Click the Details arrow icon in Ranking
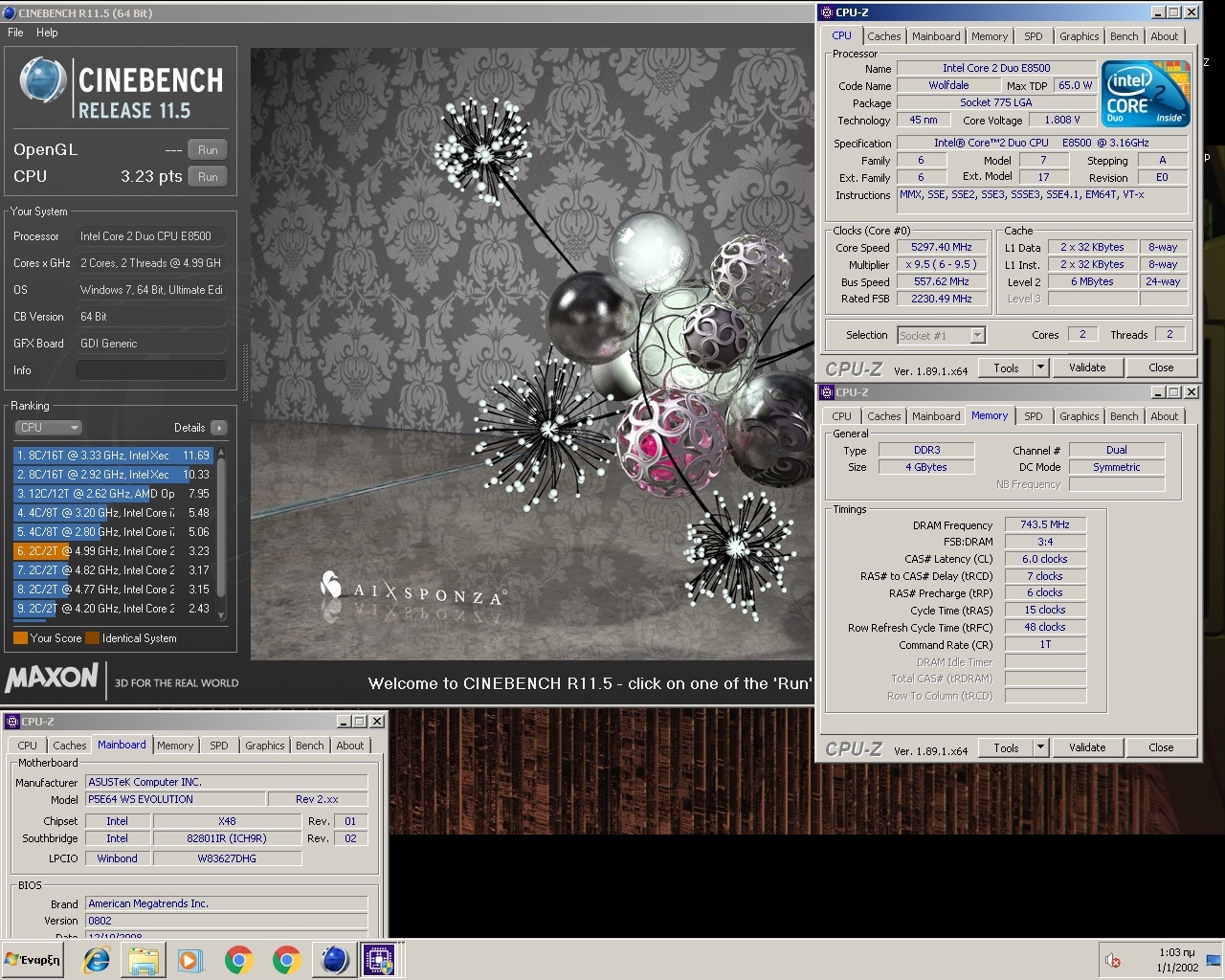The height and width of the screenshot is (980, 1225). (x=219, y=428)
